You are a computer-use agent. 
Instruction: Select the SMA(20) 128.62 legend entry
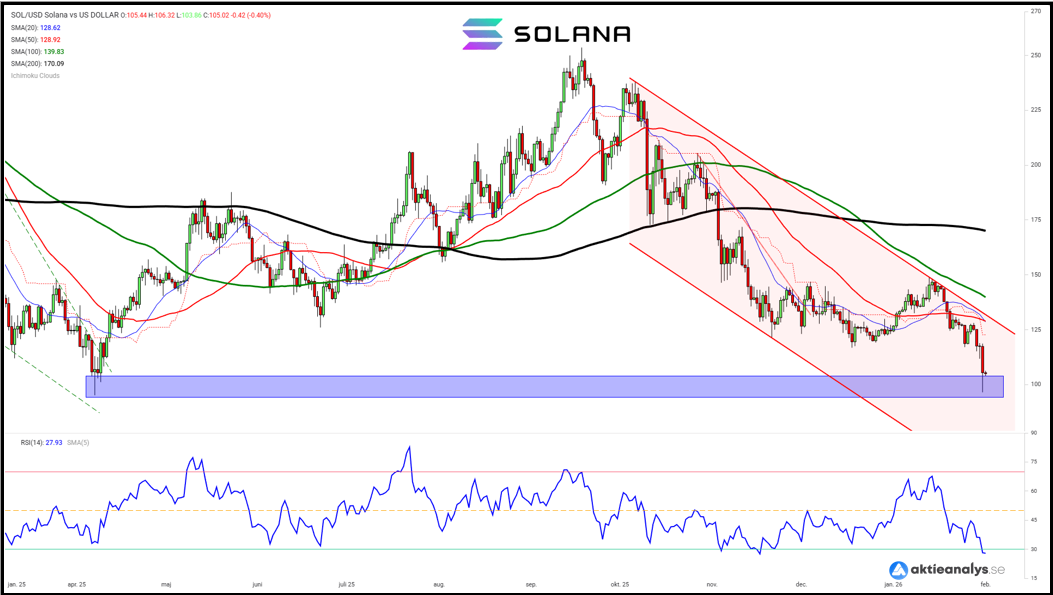coord(35,28)
